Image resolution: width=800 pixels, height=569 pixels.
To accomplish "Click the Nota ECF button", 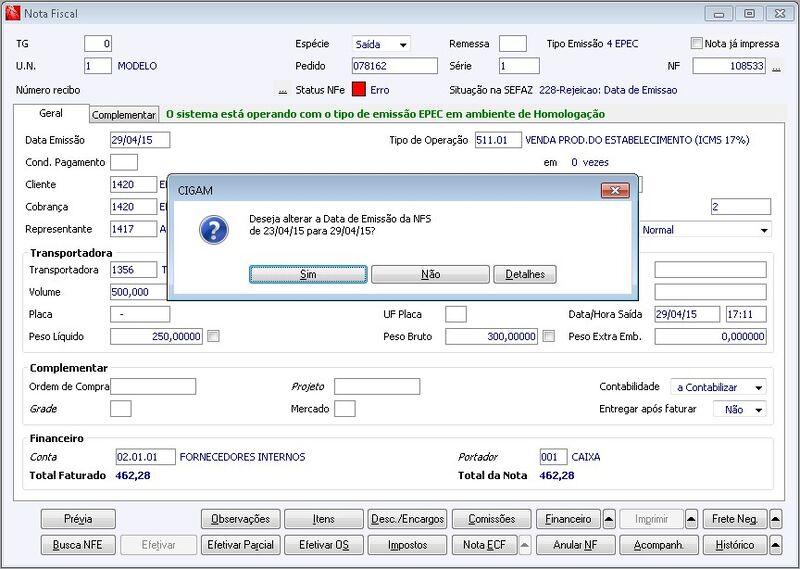I will pyautogui.click(x=485, y=545).
